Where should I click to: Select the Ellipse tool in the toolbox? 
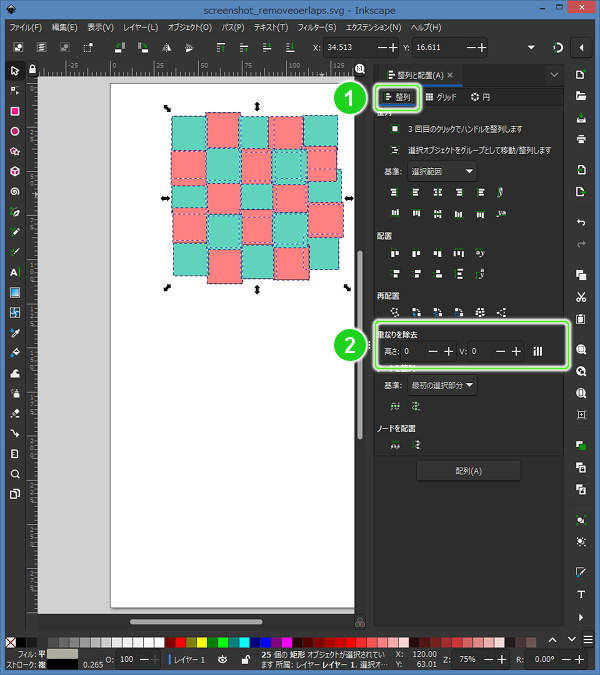pyautogui.click(x=15, y=131)
